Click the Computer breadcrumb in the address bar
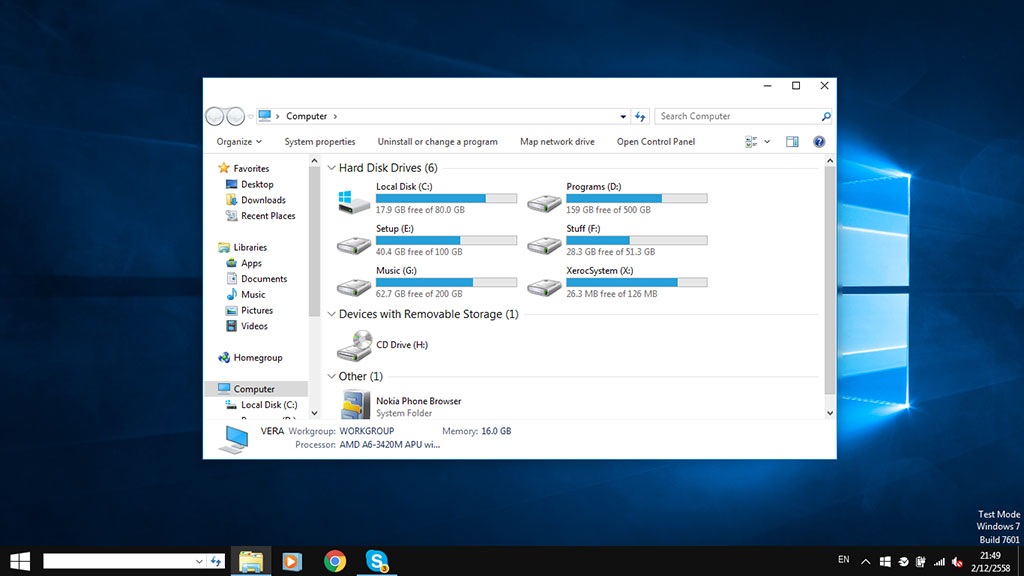This screenshot has width=1024, height=576. point(306,116)
